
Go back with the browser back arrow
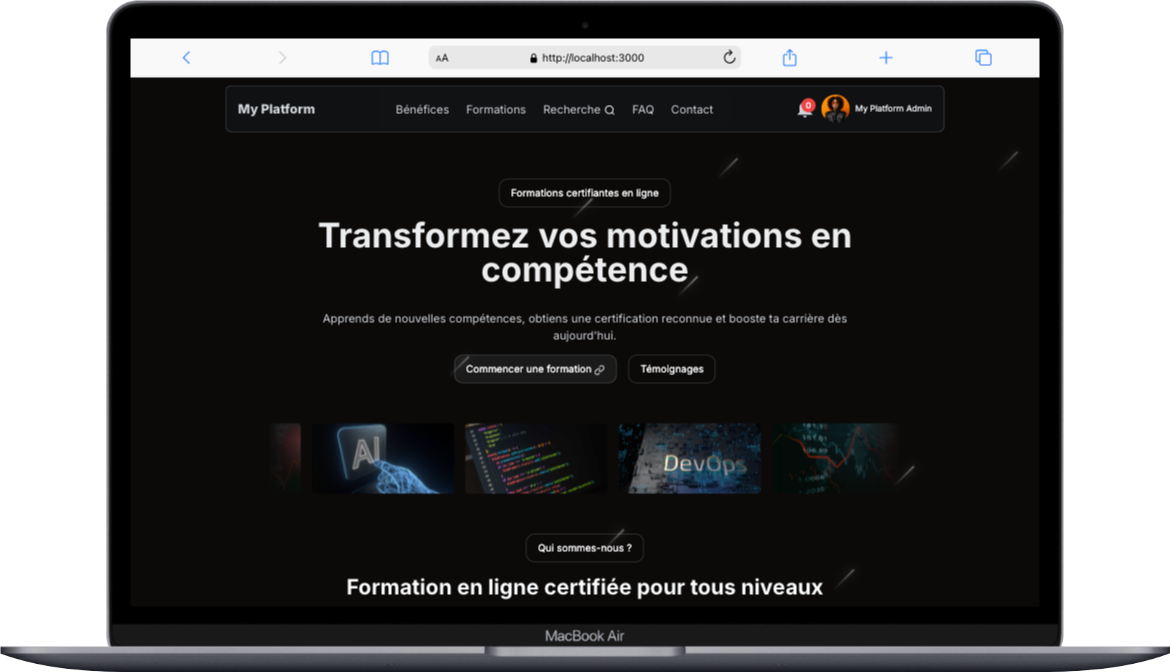coord(187,57)
